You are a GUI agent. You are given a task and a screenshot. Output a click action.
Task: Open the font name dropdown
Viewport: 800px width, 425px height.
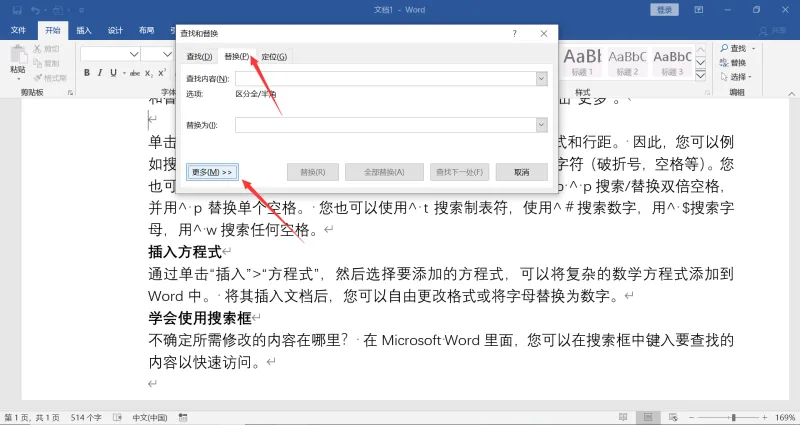coord(134,54)
